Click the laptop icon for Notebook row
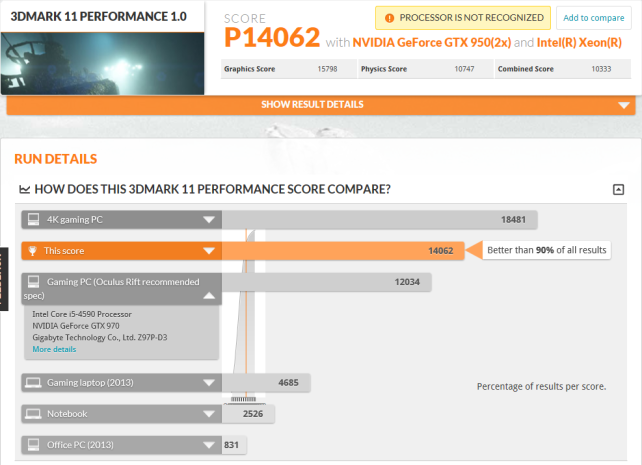This screenshot has width=642, height=465. point(33,414)
